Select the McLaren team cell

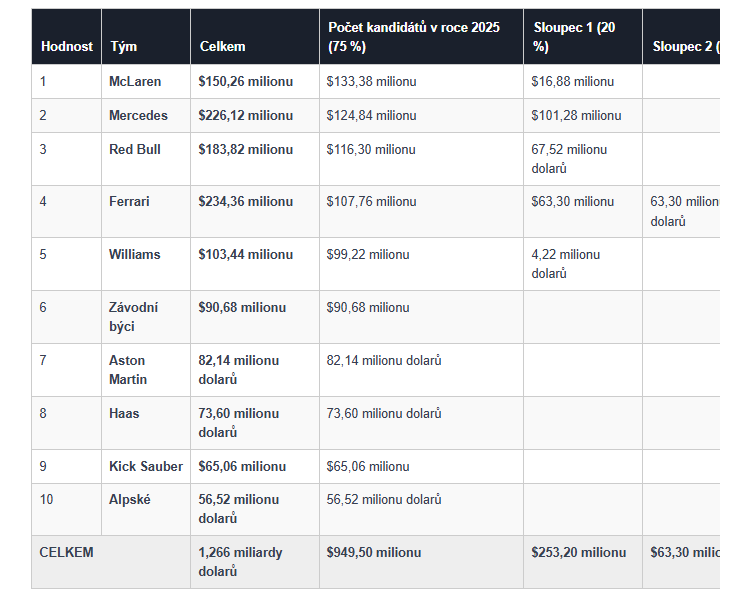pyautogui.click(x=135, y=82)
